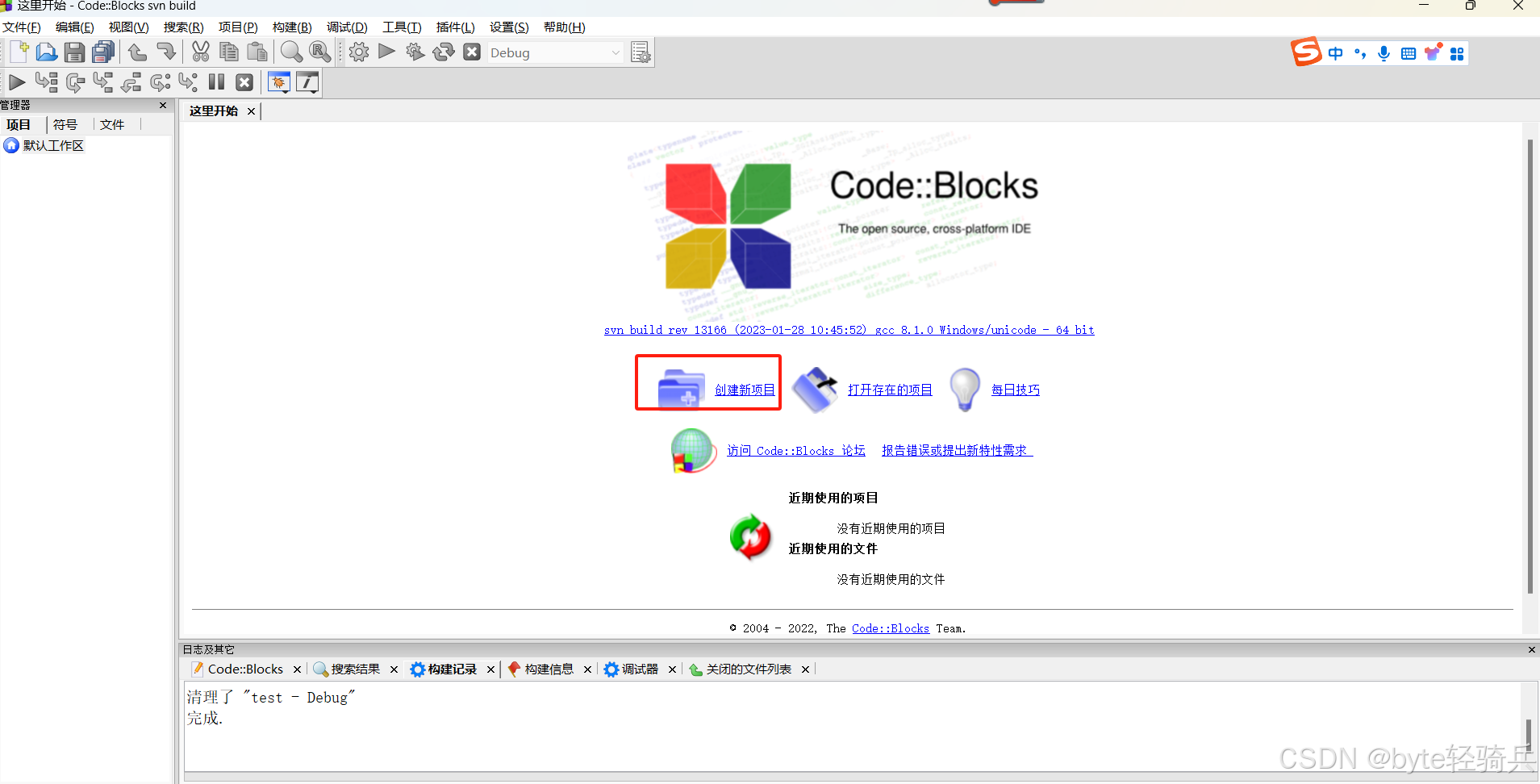The width and height of the screenshot is (1540, 784).
Task: Click the Next line debug icon
Action: tap(75, 81)
